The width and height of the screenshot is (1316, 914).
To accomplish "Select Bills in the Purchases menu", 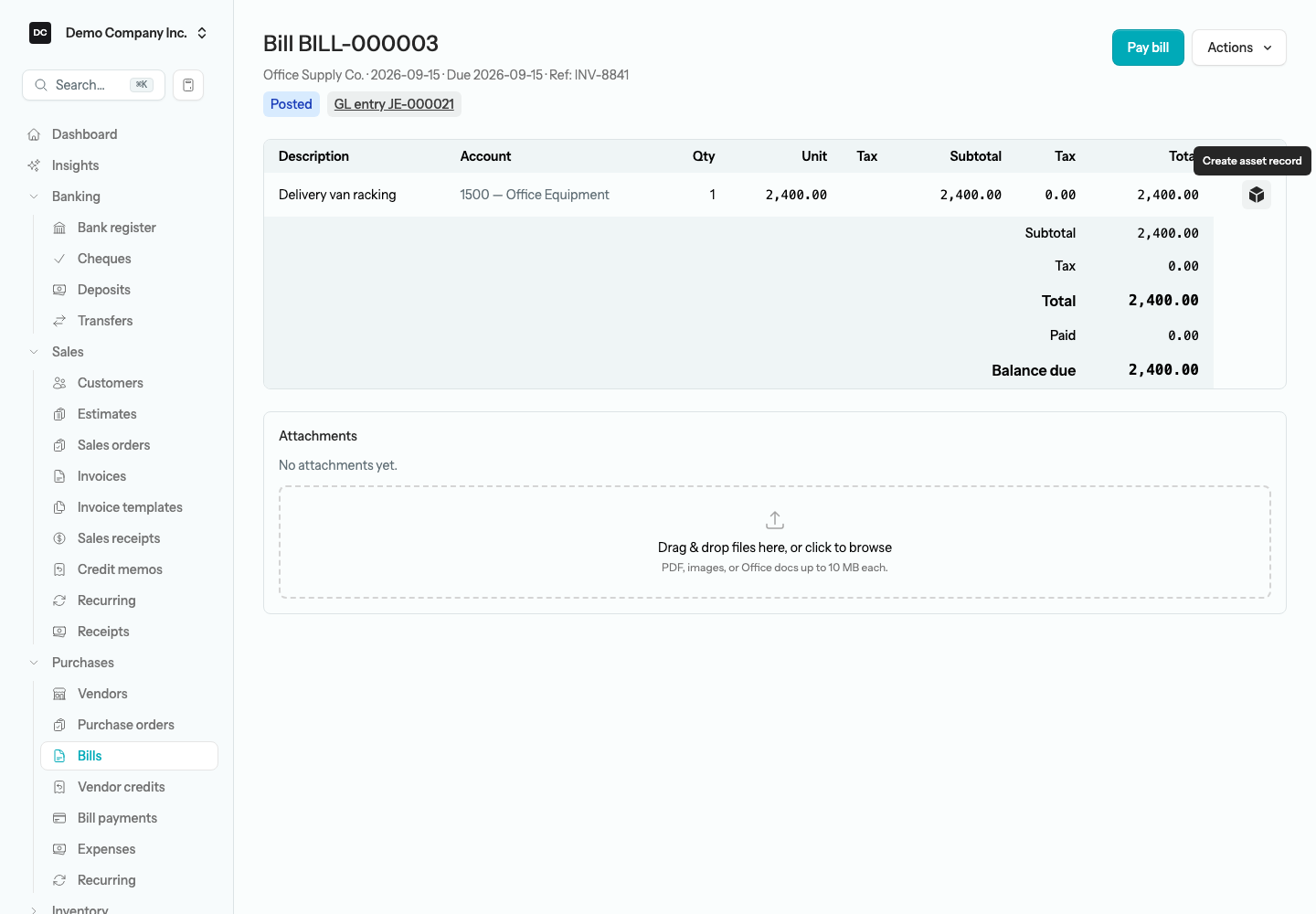I will [x=129, y=756].
